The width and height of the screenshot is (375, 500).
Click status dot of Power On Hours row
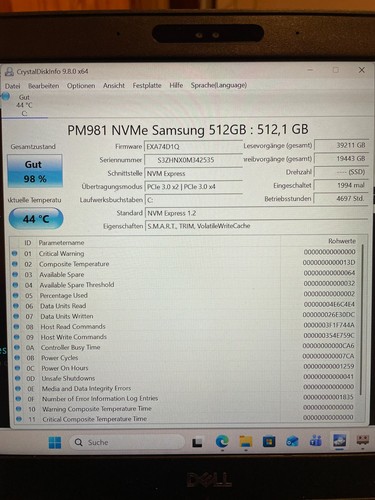(18, 368)
